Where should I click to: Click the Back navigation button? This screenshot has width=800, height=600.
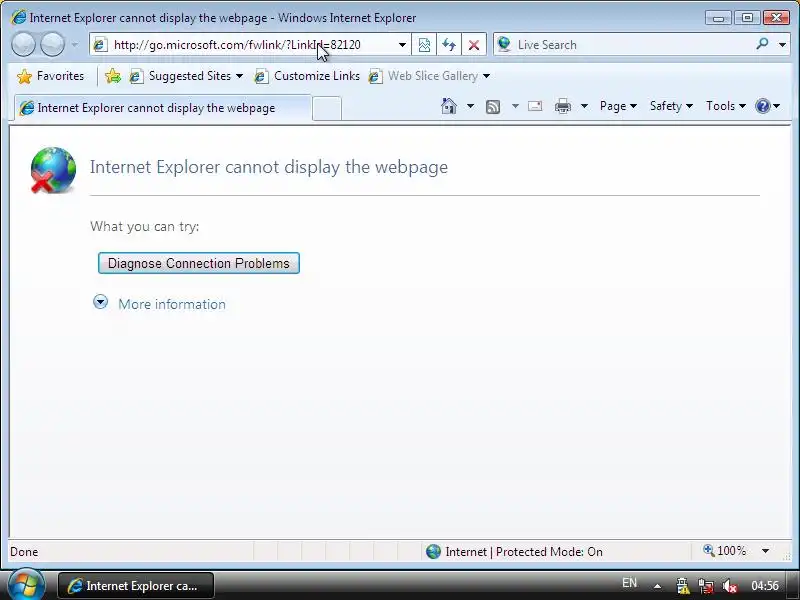pyautogui.click(x=23, y=44)
